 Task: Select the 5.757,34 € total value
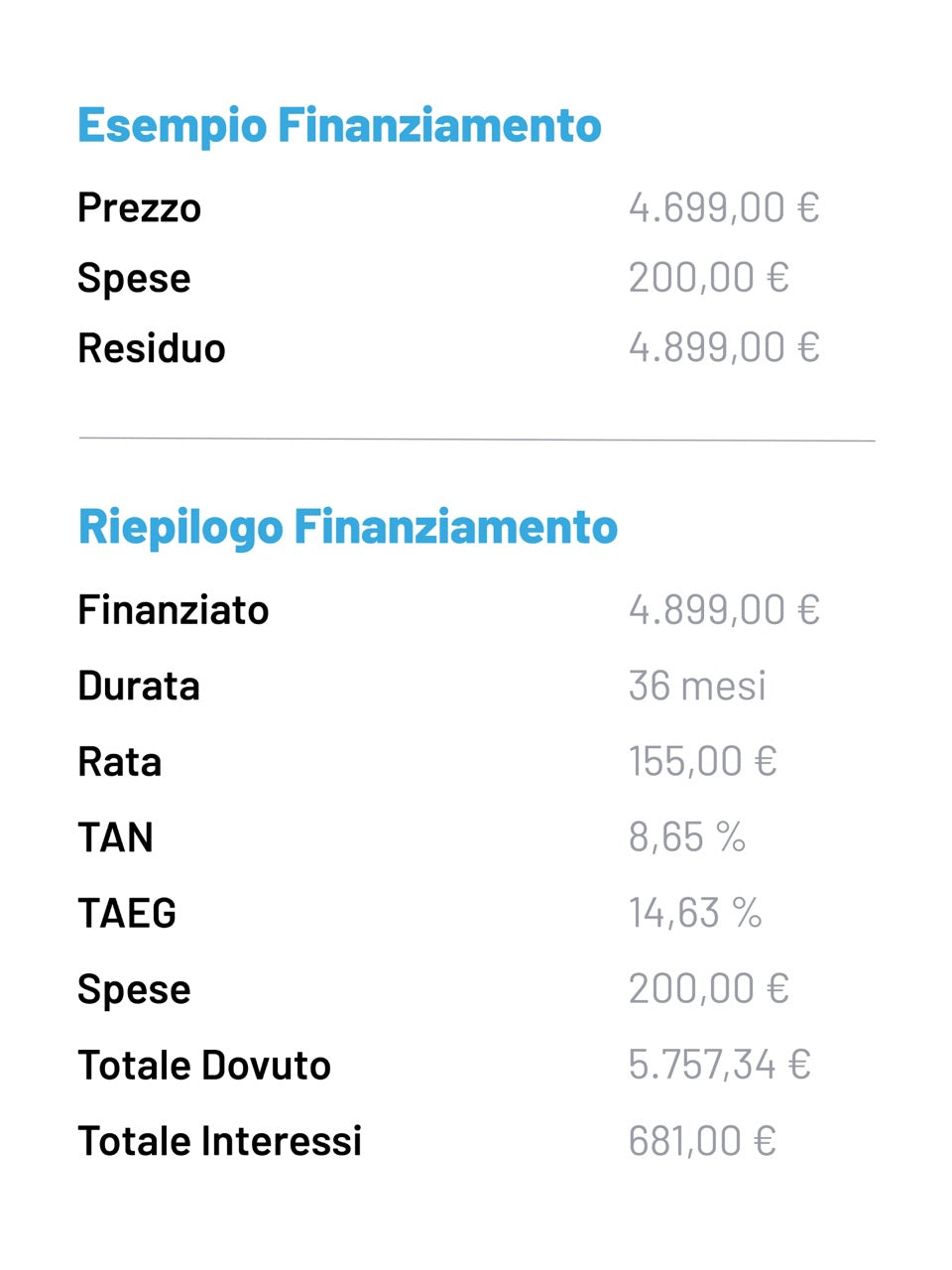[x=719, y=1065]
